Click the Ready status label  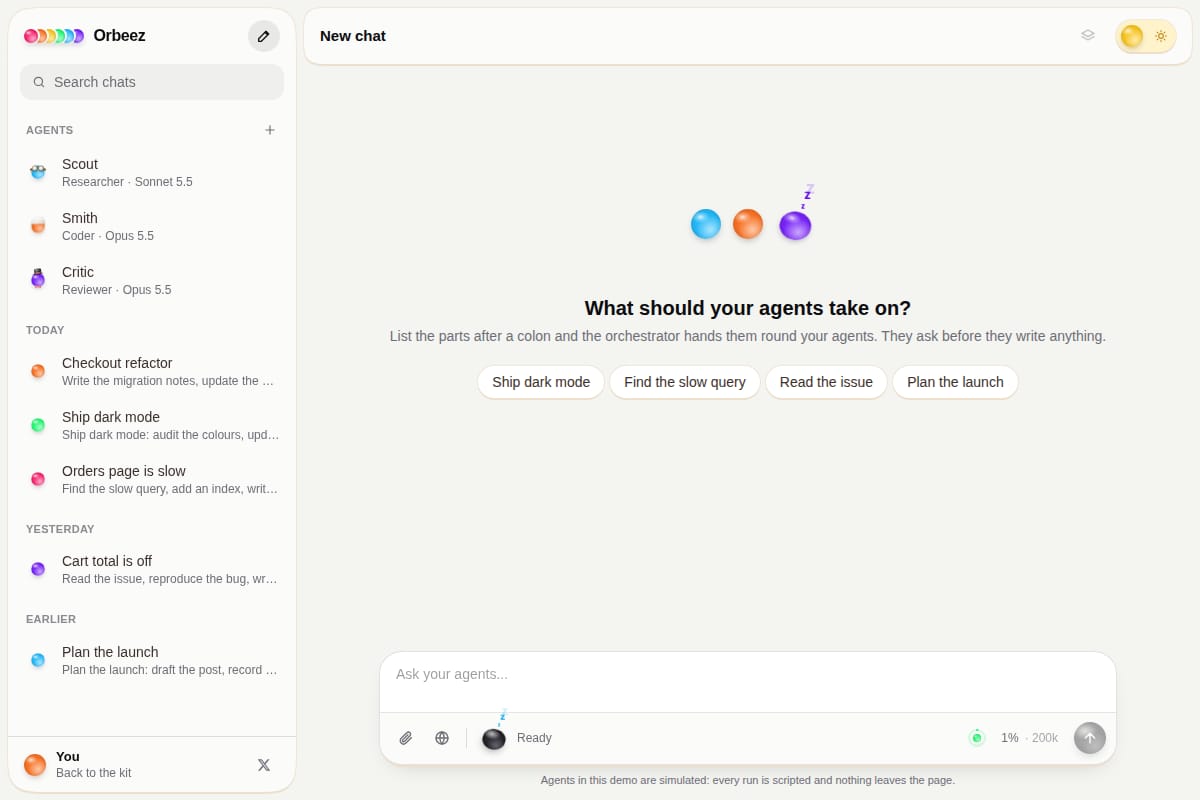coord(534,738)
